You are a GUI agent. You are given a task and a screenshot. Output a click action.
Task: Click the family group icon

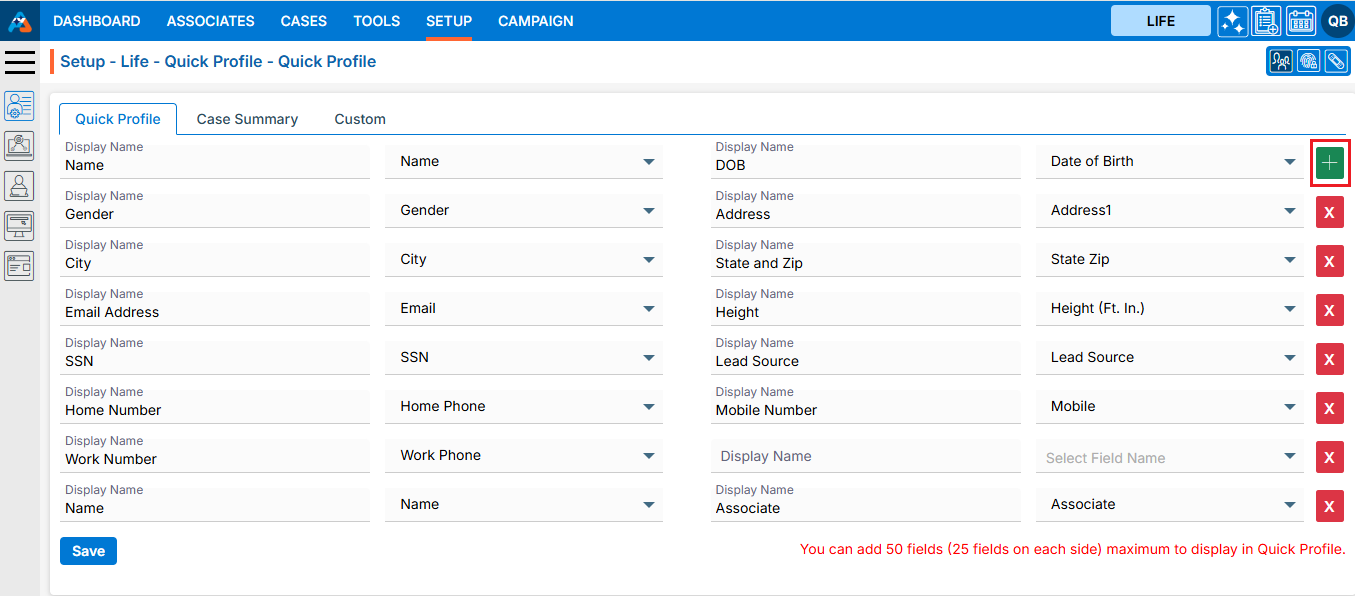[x=1281, y=61]
